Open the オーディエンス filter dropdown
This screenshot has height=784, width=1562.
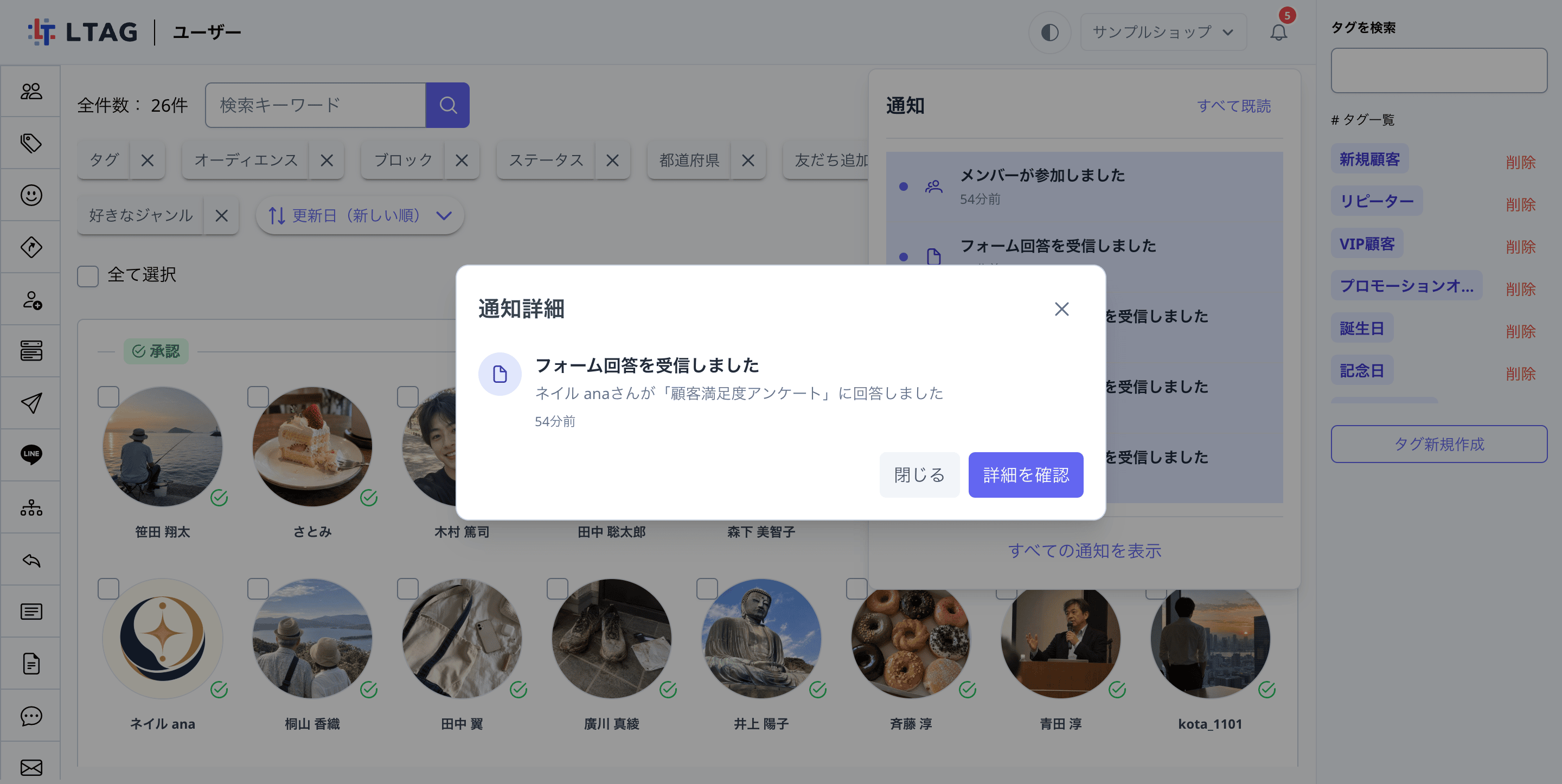(x=246, y=160)
